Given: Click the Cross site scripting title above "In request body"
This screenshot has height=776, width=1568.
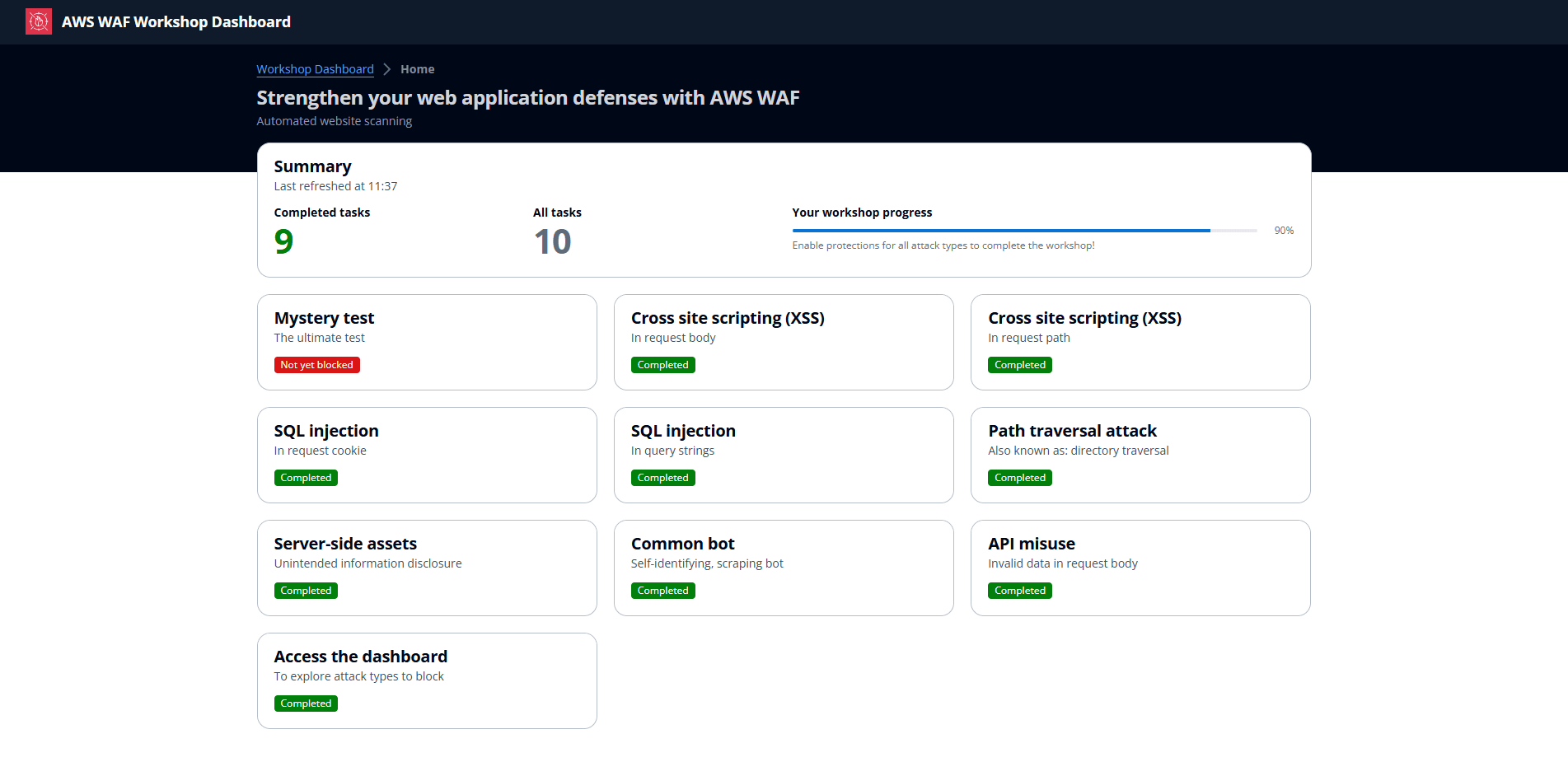Looking at the screenshot, I should pyautogui.click(x=728, y=318).
